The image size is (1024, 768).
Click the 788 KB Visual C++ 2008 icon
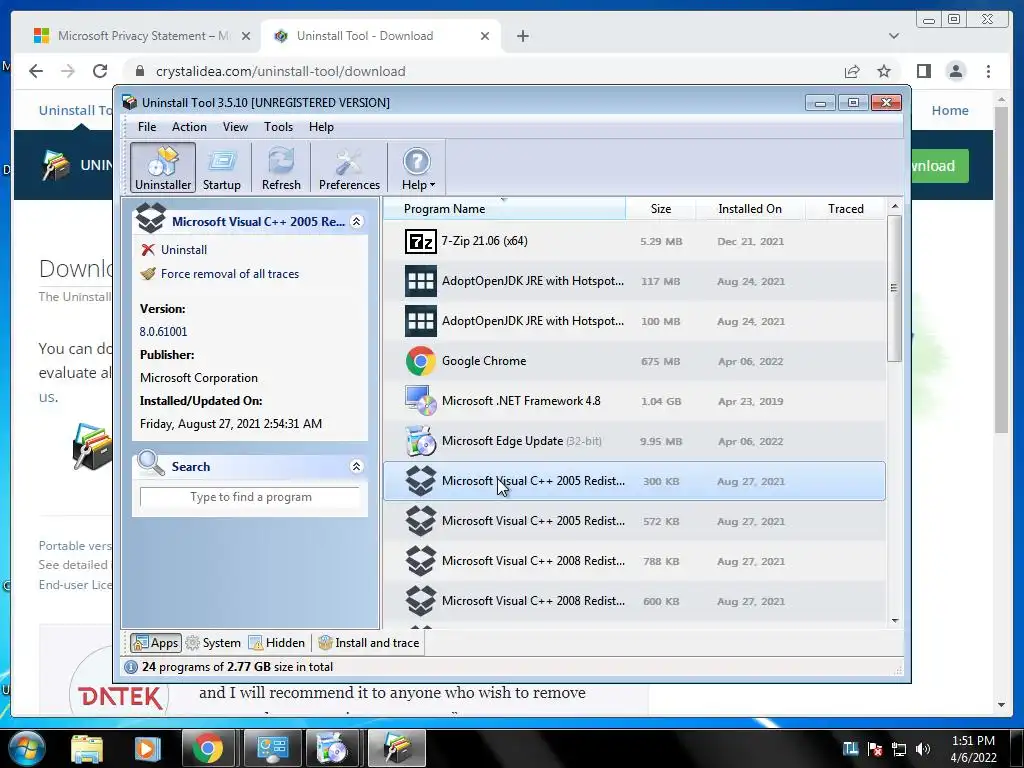coord(421,561)
